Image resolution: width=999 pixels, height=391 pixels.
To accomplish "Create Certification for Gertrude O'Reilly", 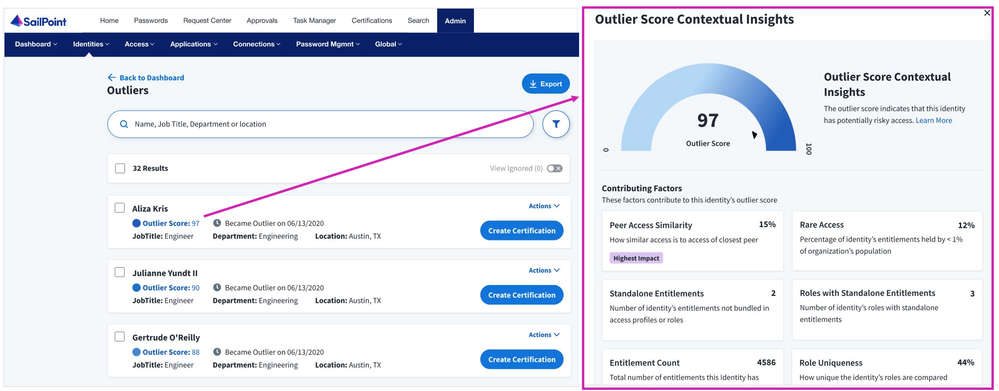I will [522, 359].
